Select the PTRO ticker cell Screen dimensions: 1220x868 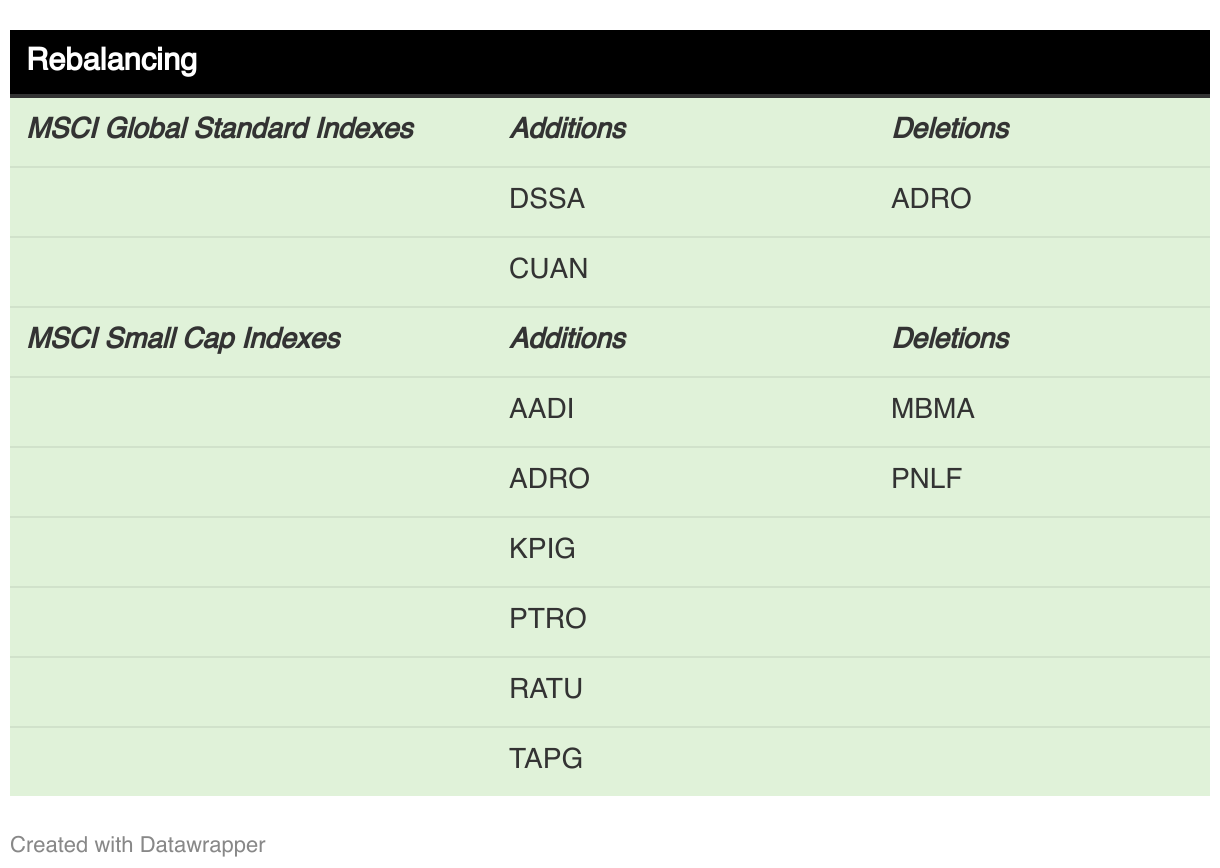tap(547, 619)
